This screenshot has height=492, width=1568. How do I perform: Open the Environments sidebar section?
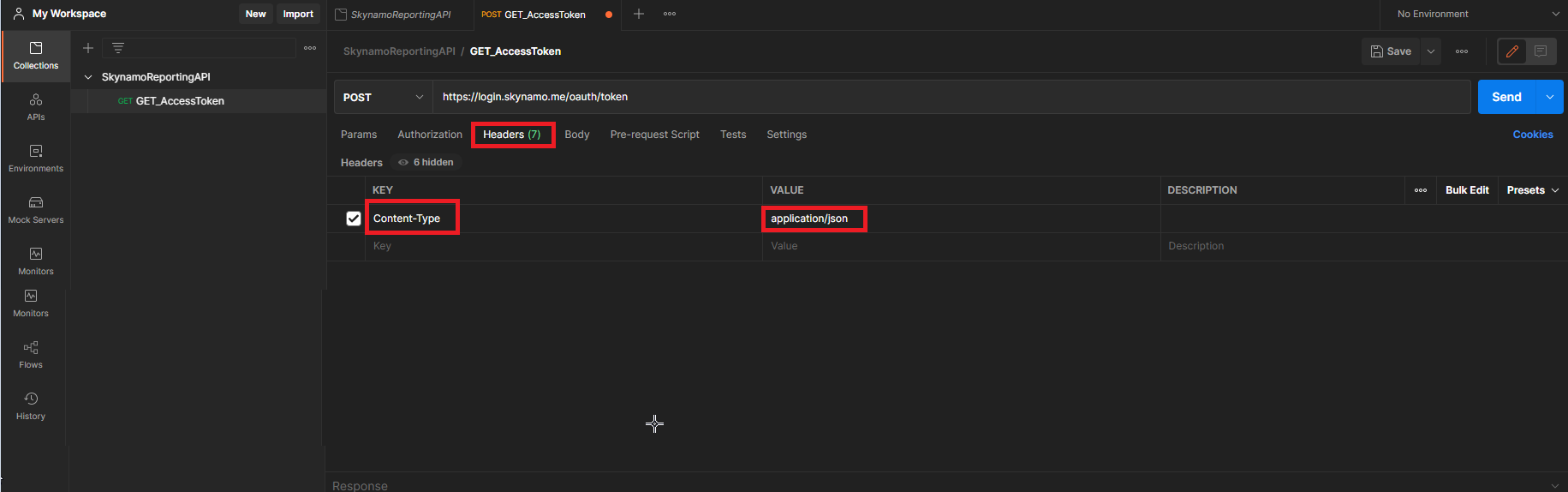[36, 159]
